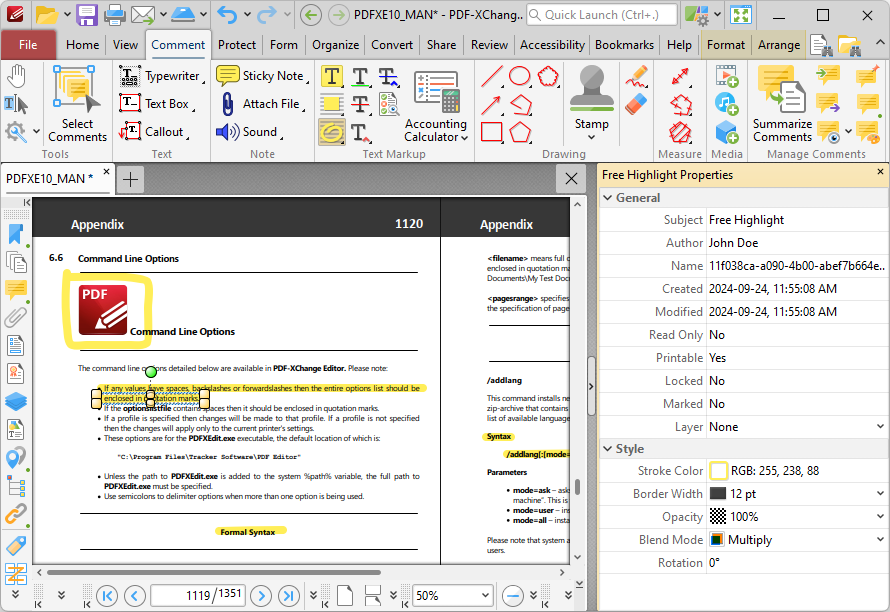Select the Arrow drawing tool
This screenshot has width=890, height=612.
pyautogui.click(x=492, y=104)
